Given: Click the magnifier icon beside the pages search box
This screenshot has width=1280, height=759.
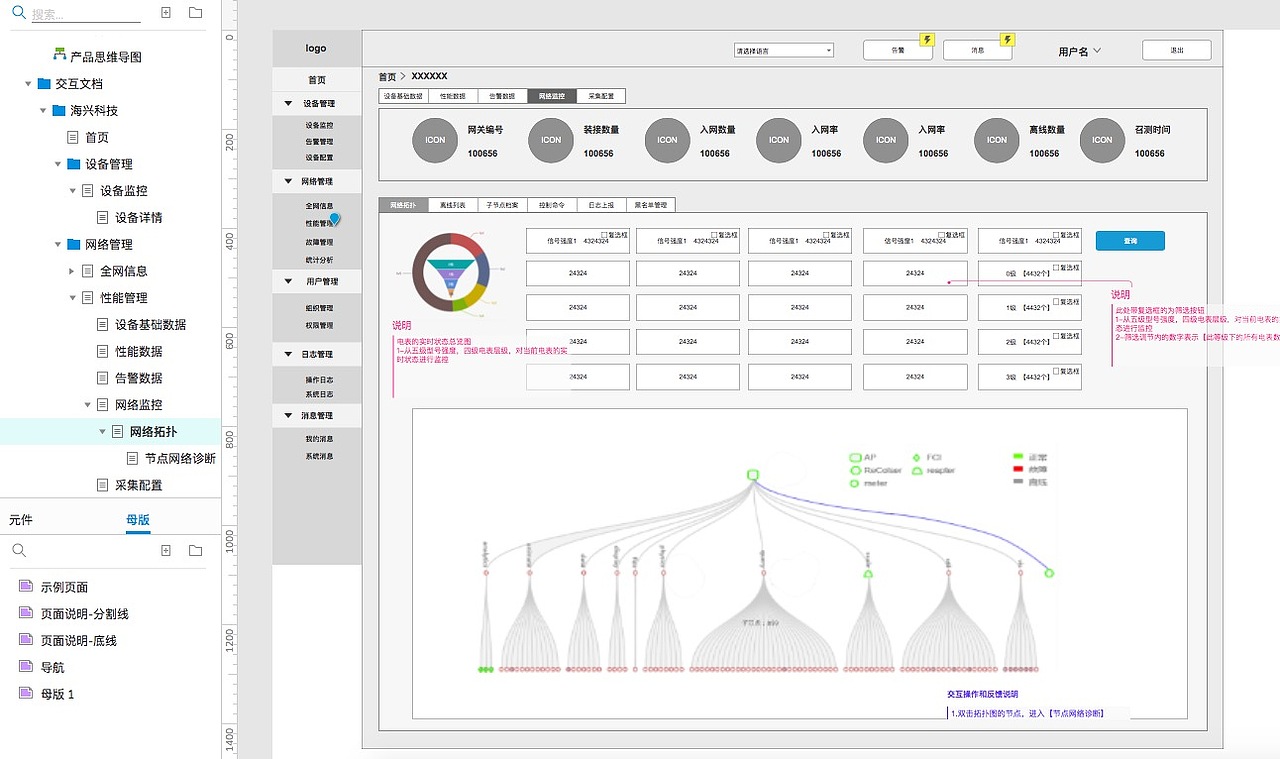Looking at the screenshot, I should pos(19,14).
